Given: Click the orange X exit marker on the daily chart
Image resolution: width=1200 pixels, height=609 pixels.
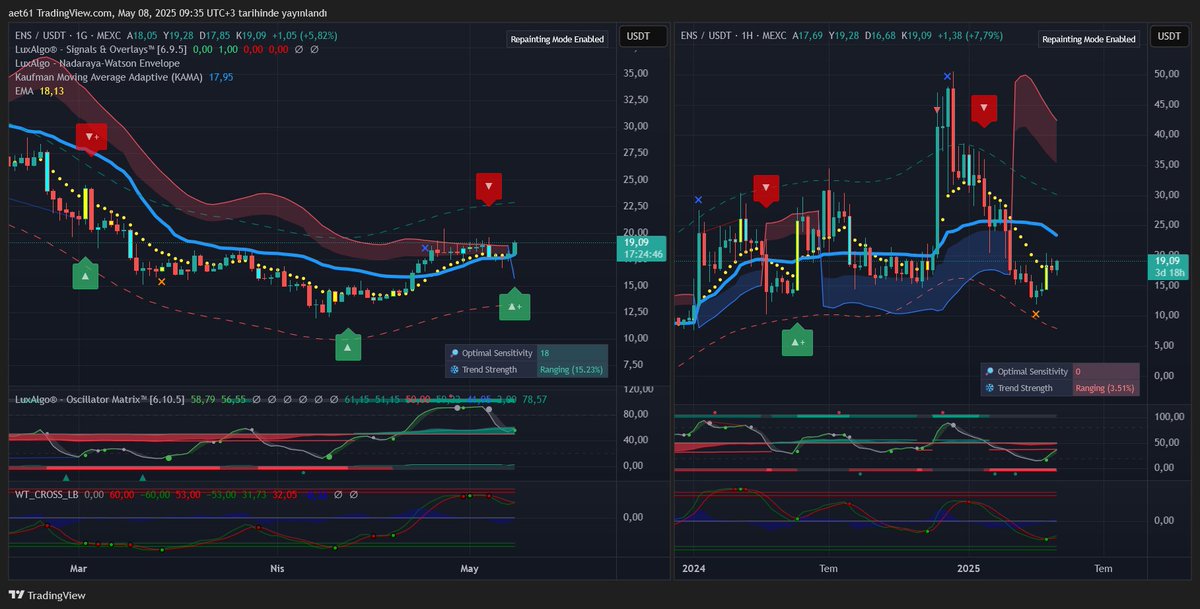Looking at the screenshot, I should pos(162,281).
